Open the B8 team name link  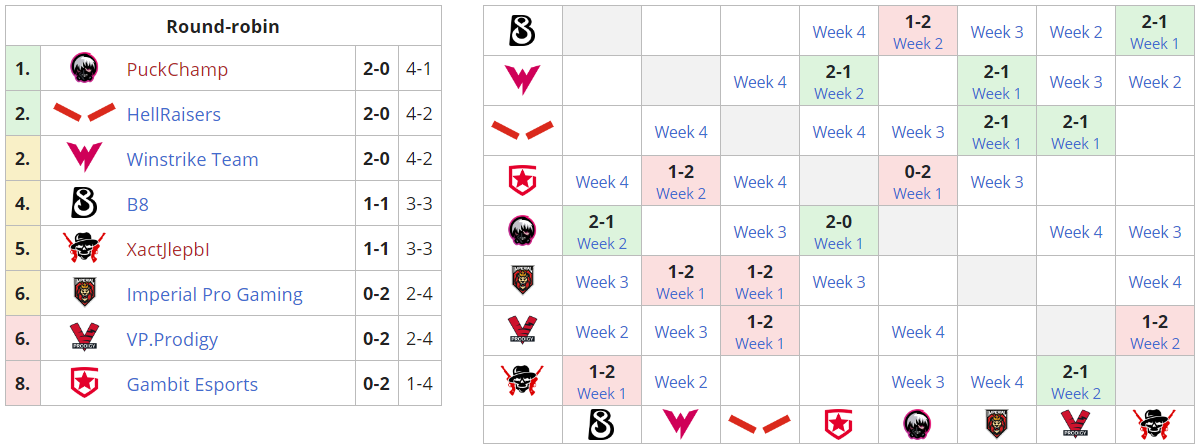pyautogui.click(x=138, y=204)
